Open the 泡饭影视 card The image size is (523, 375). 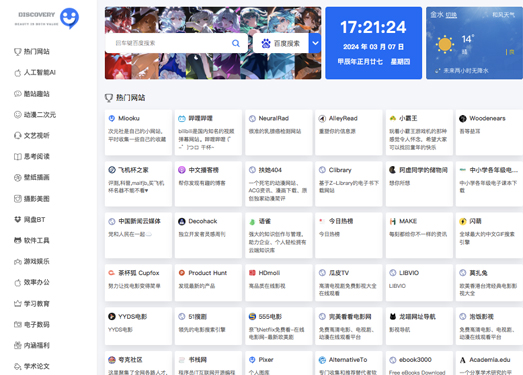489,326
